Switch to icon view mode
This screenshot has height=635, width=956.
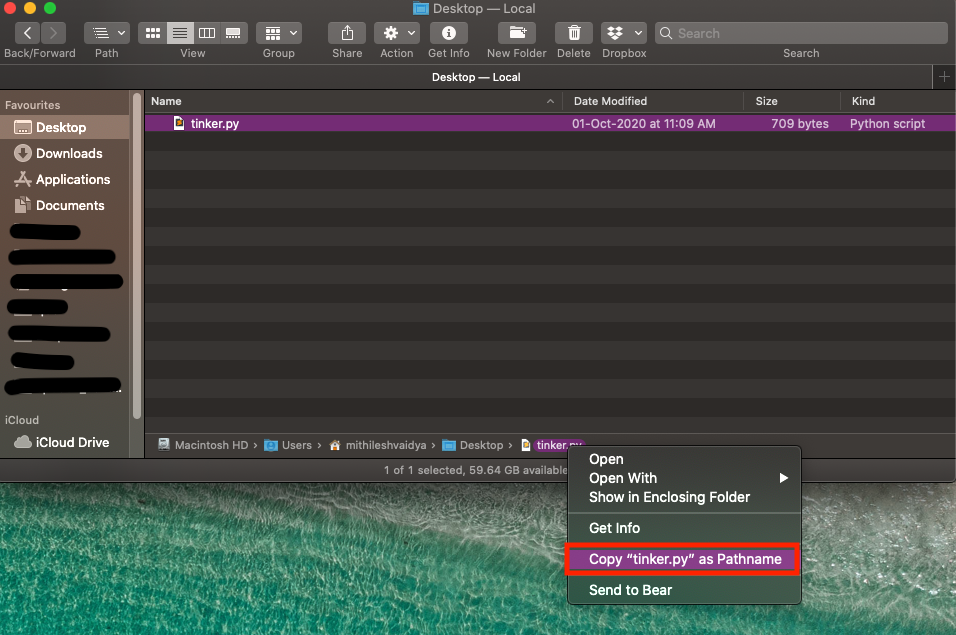(153, 33)
